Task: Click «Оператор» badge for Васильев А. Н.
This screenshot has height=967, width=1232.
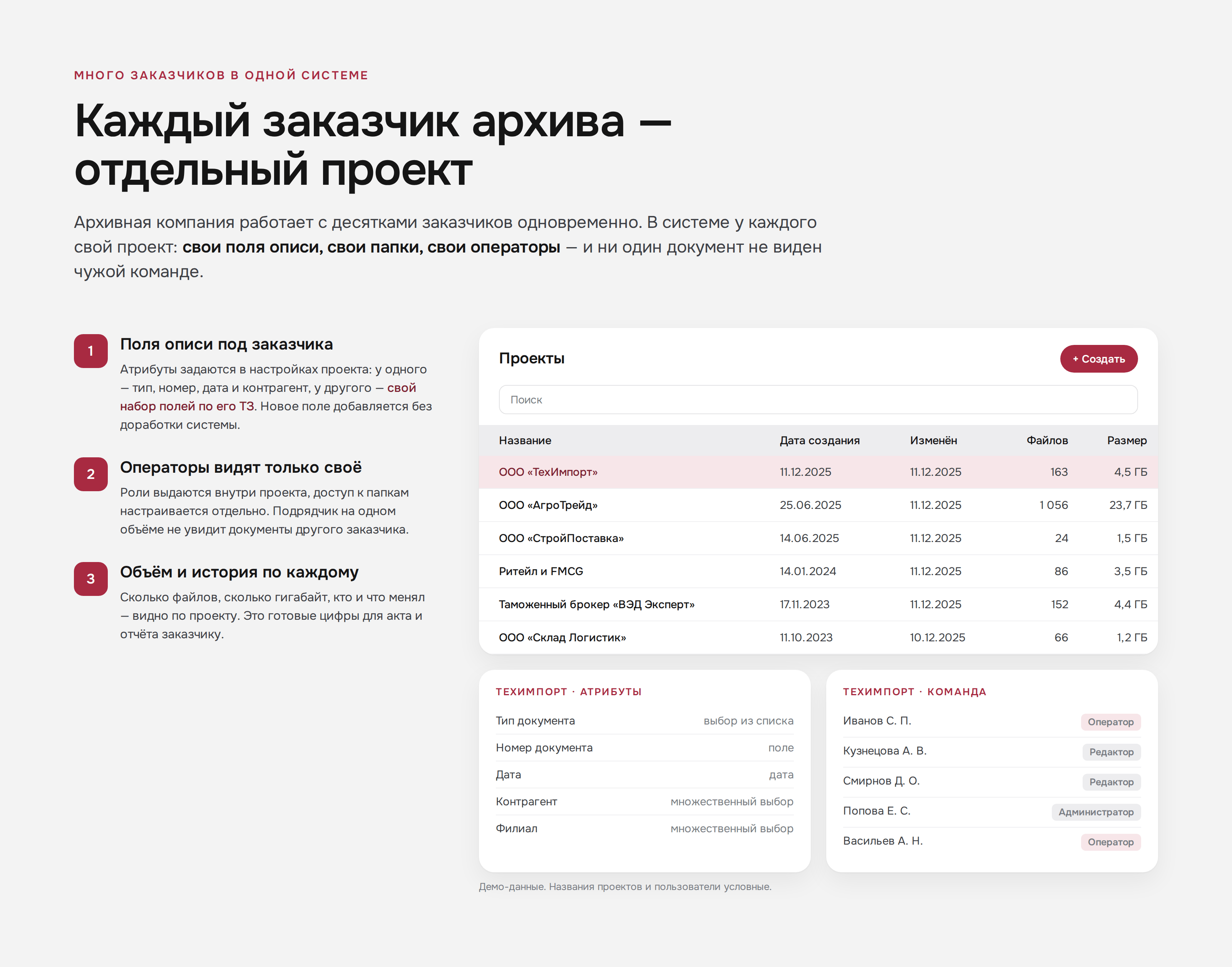Action: pyautogui.click(x=1110, y=842)
